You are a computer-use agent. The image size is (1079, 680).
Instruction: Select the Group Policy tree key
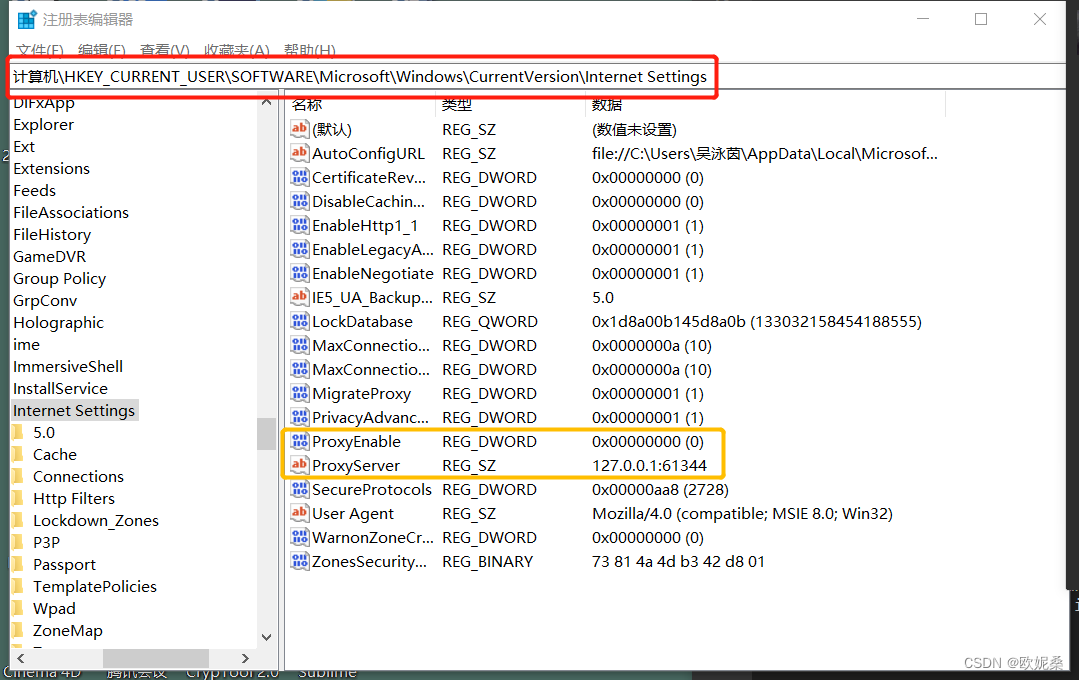60,279
